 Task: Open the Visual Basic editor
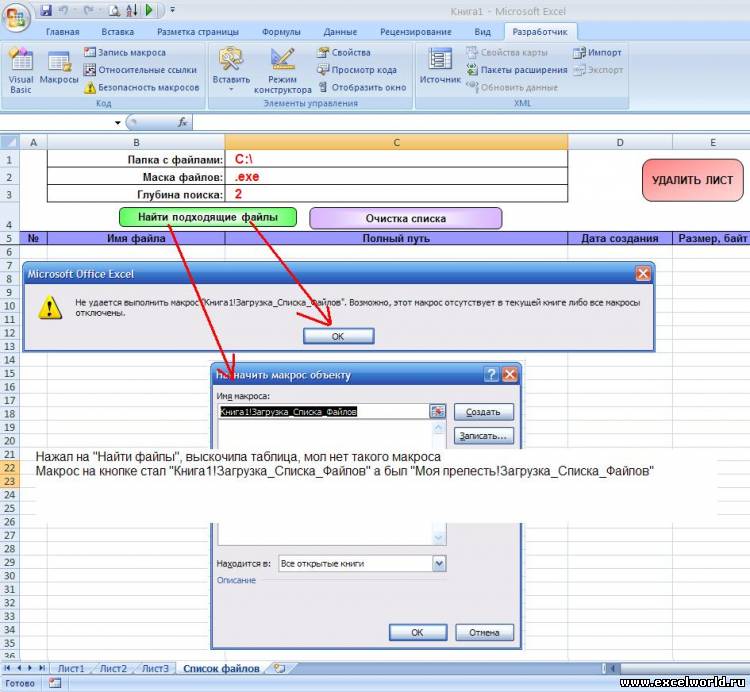click(21, 71)
